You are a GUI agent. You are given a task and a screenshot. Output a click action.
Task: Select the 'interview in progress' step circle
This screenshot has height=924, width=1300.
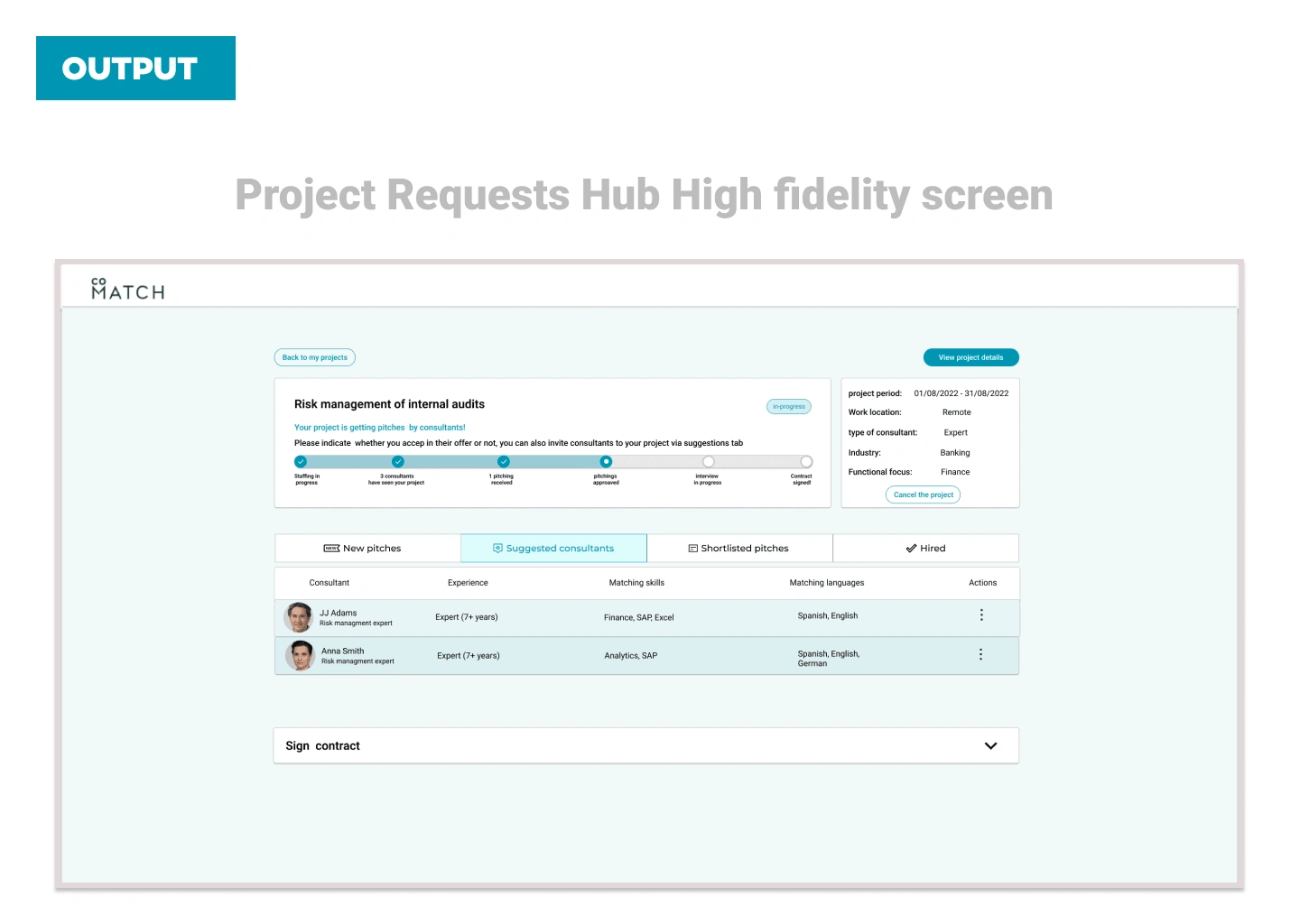coord(709,462)
